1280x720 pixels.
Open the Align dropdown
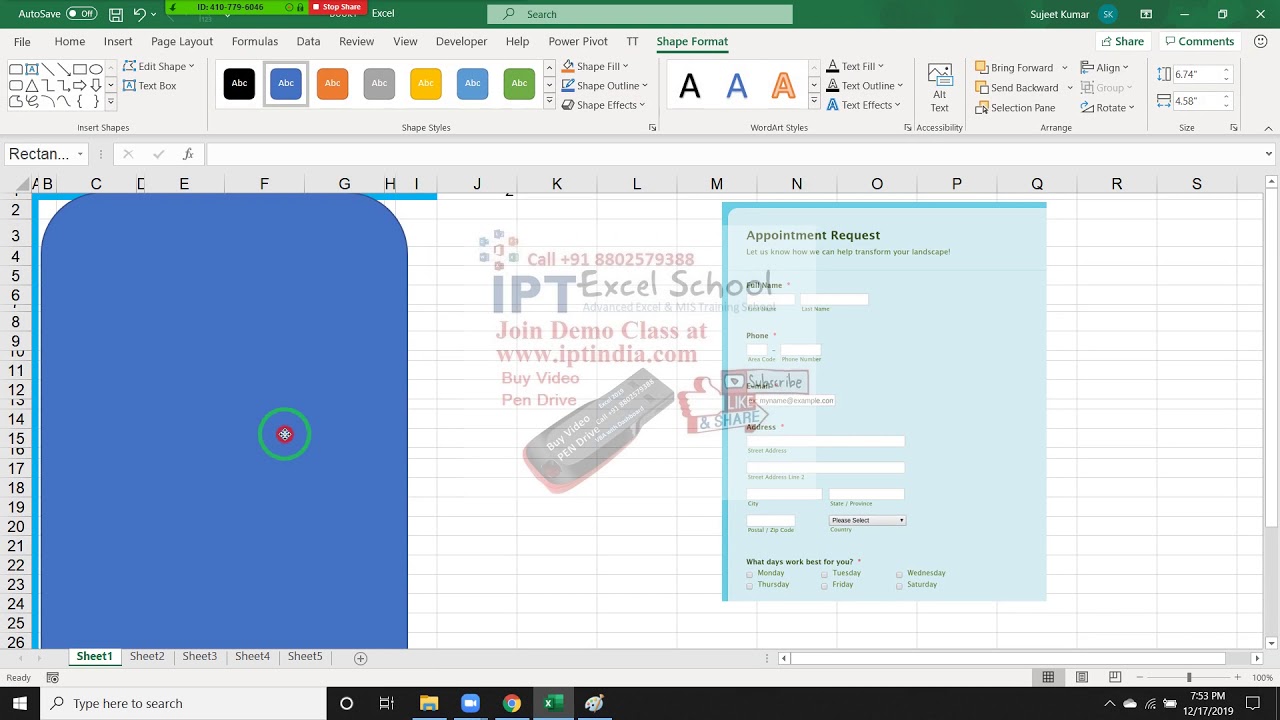click(x=1104, y=67)
